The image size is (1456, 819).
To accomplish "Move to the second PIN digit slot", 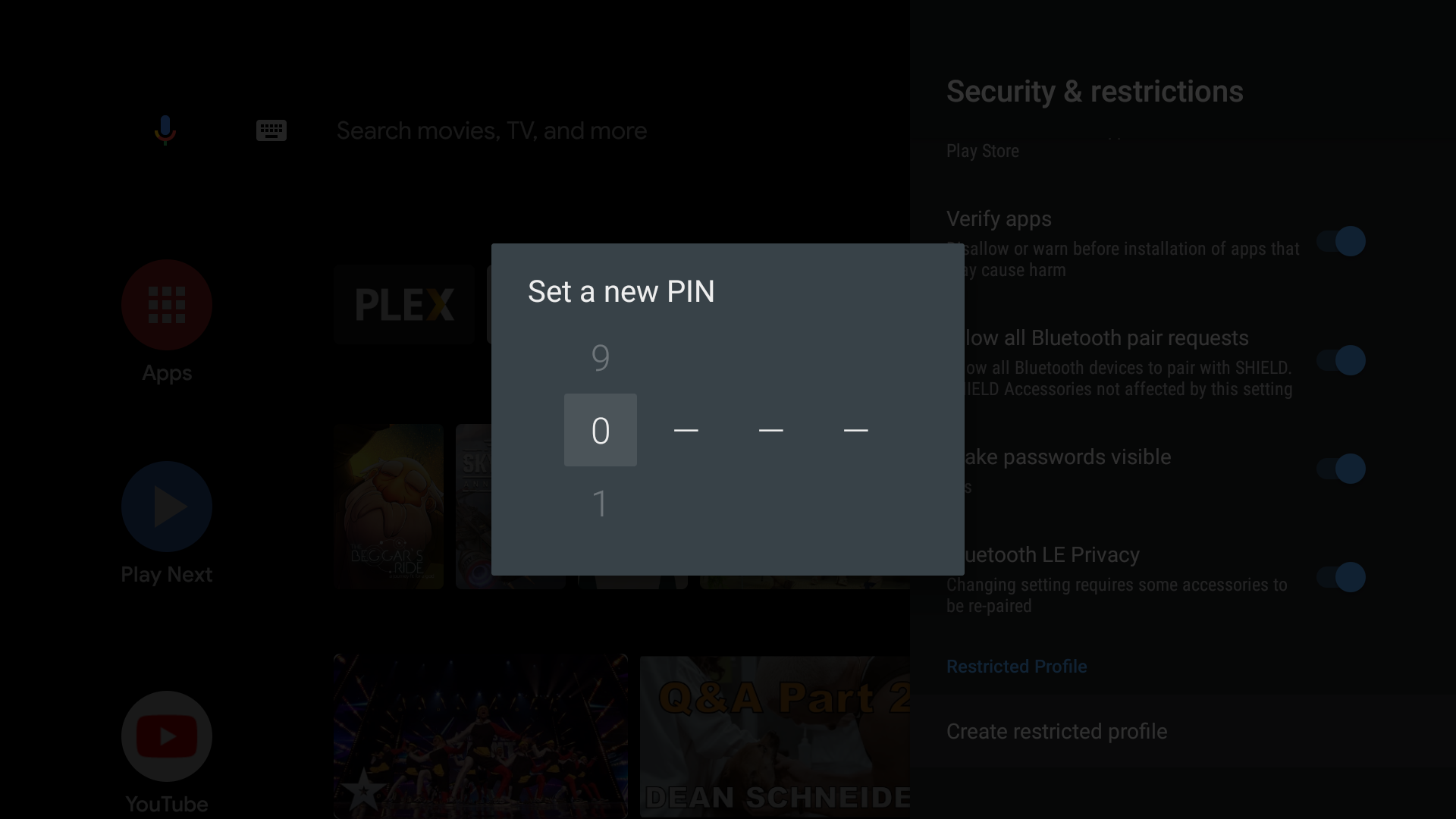I will [x=685, y=430].
